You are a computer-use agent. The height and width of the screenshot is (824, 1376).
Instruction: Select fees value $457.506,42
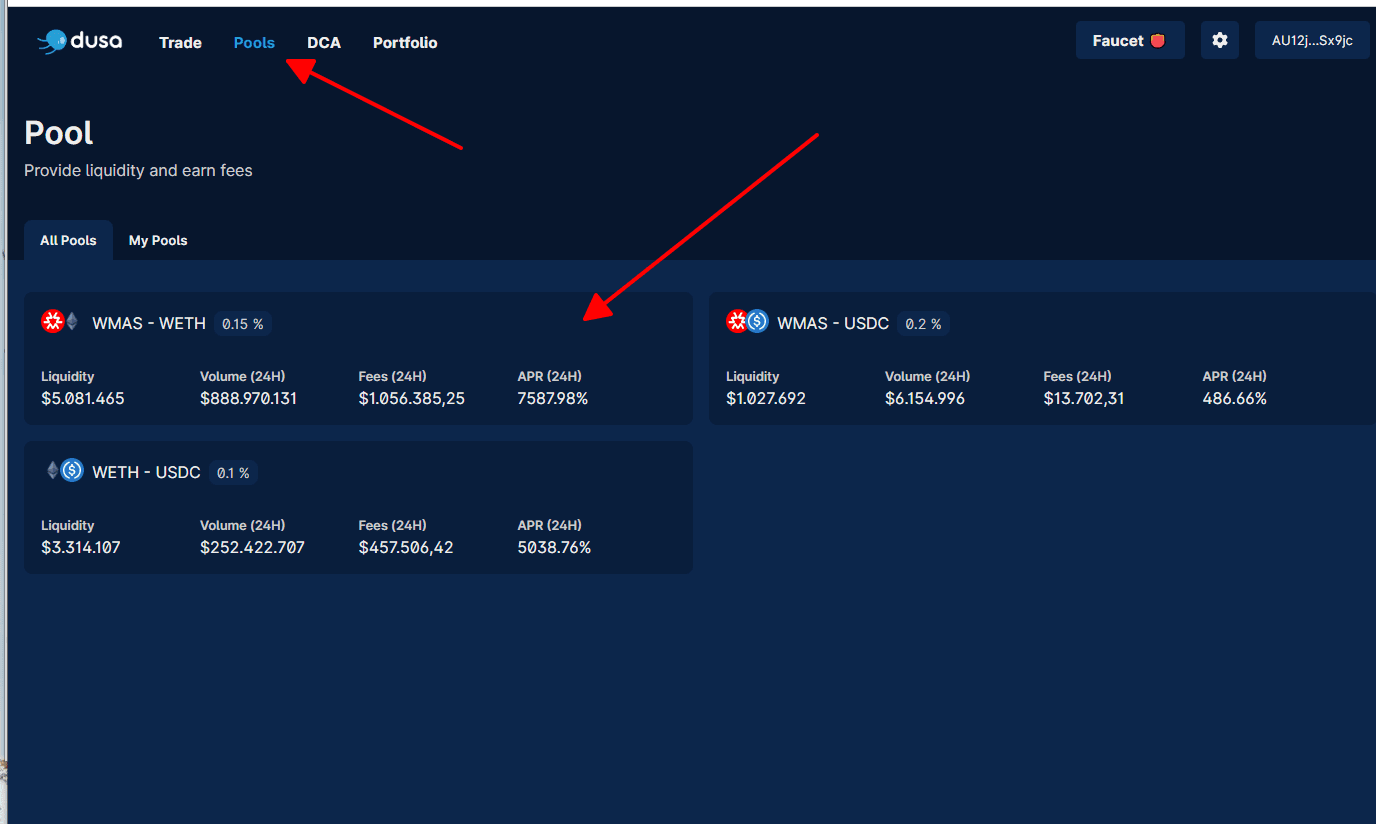(x=406, y=547)
